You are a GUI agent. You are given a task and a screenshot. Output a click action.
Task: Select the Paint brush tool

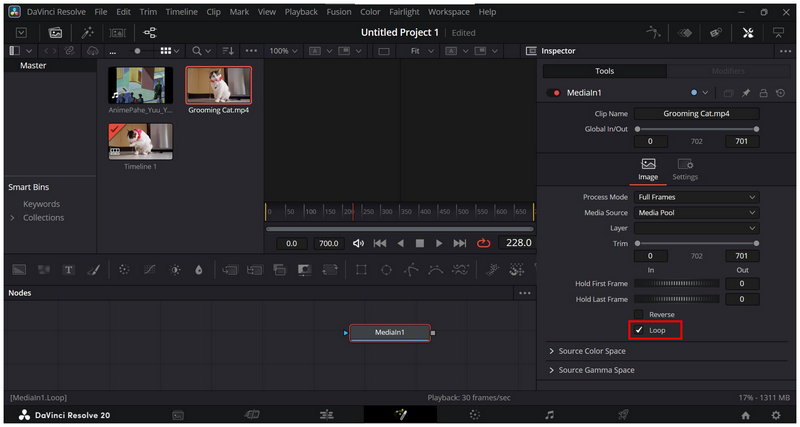pyautogui.click(x=93, y=270)
